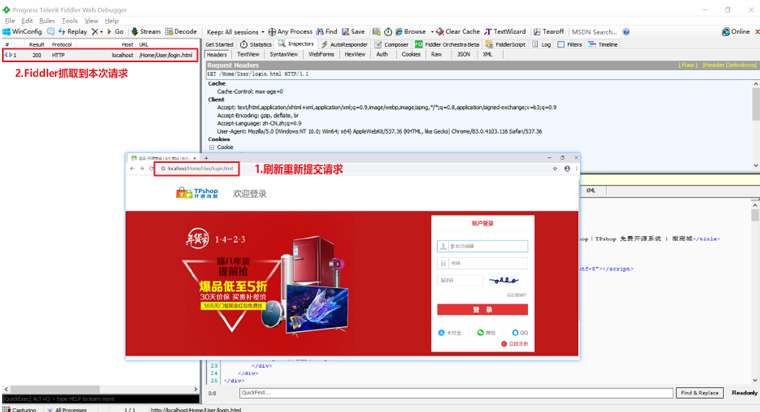760x412 pixels.
Task: Collapse the Cookie node under Cookies
Action: click(212, 147)
